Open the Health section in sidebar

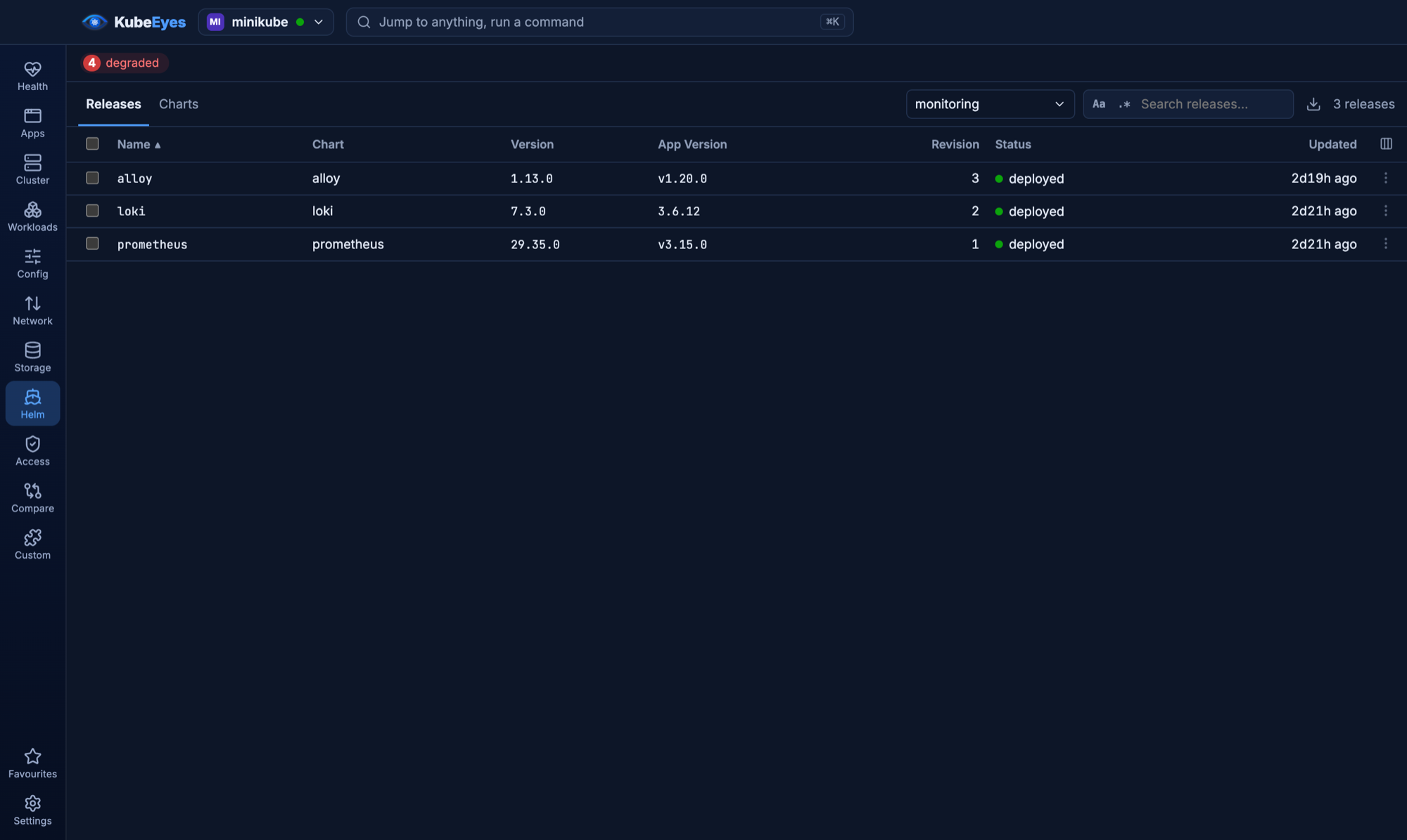pyautogui.click(x=32, y=76)
